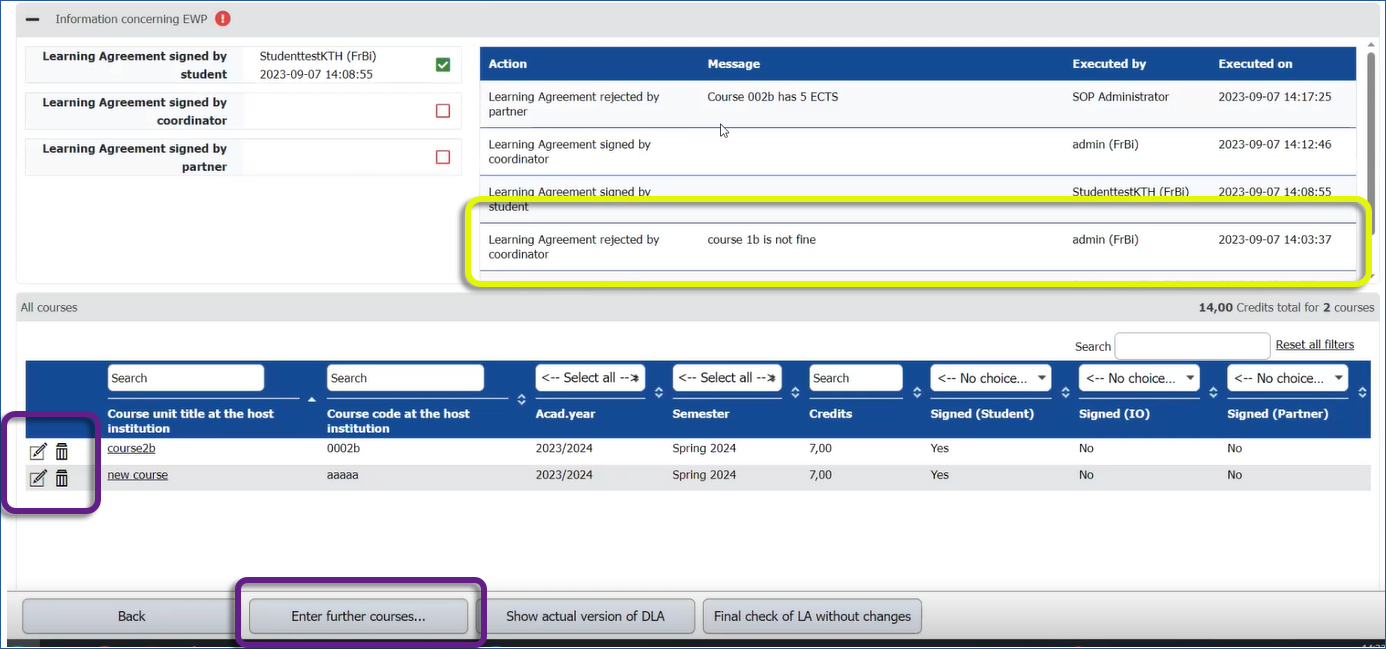The width and height of the screenshot is (1386, 649).
Task: Collapse the Information concerning EWP section
Action: (x=33, y=19)
